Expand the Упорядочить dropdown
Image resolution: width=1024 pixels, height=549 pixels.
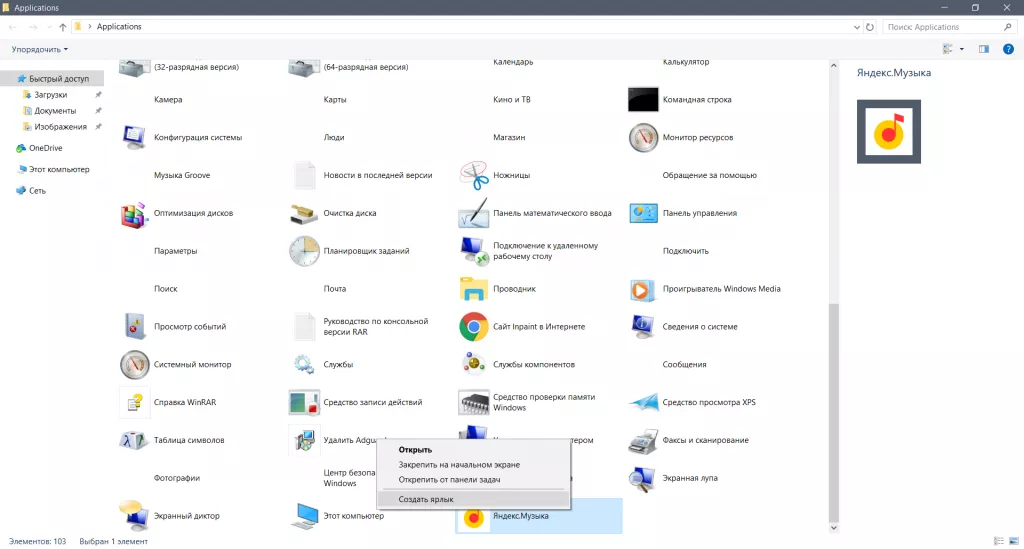click(40, 49)
